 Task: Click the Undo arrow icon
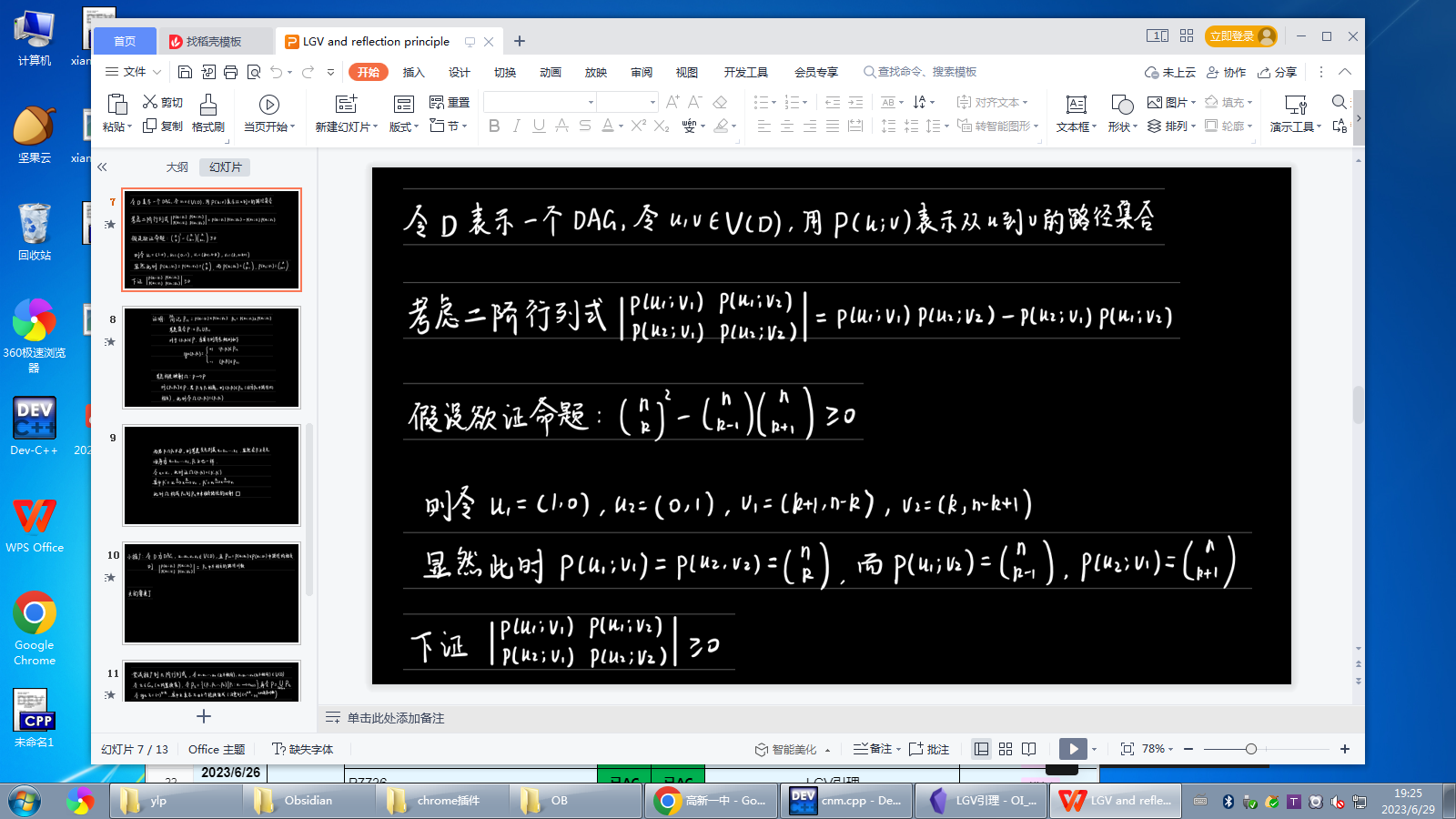[277, 72]
